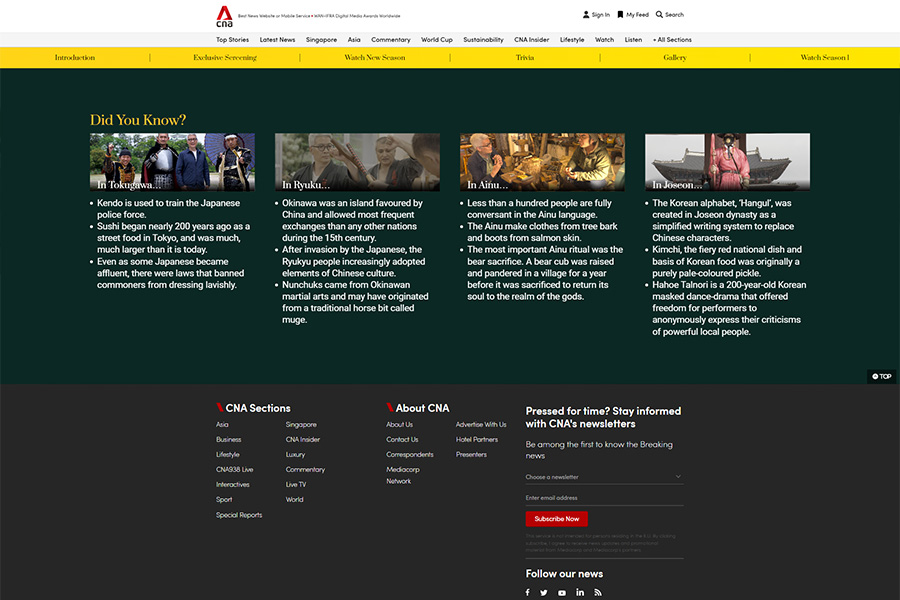The width and height of the screenshot is (900, 600).
Task: Open the In Joseon thumbnail
Action: click(x=728, y=162)
